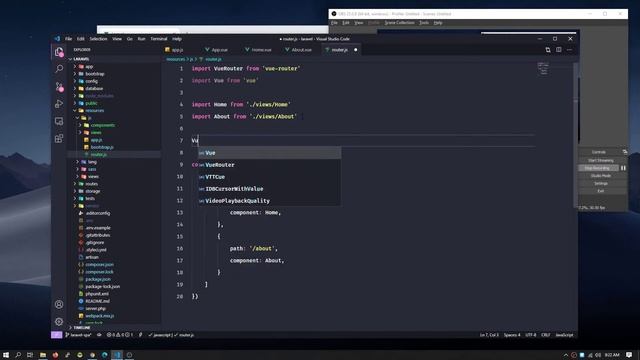This screenshot has width=640, height=360.
Task: Click the remote indicator in status bar
Action: tap(56, 335)
